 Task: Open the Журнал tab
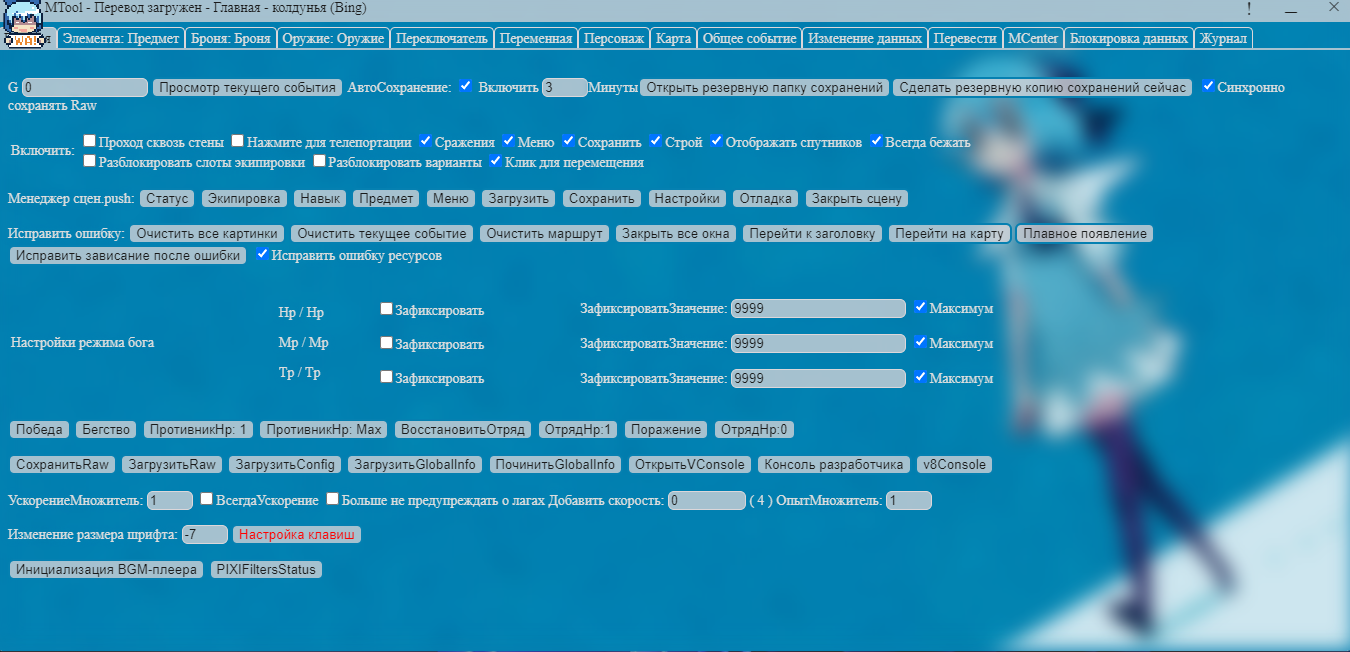point(1223,38)
